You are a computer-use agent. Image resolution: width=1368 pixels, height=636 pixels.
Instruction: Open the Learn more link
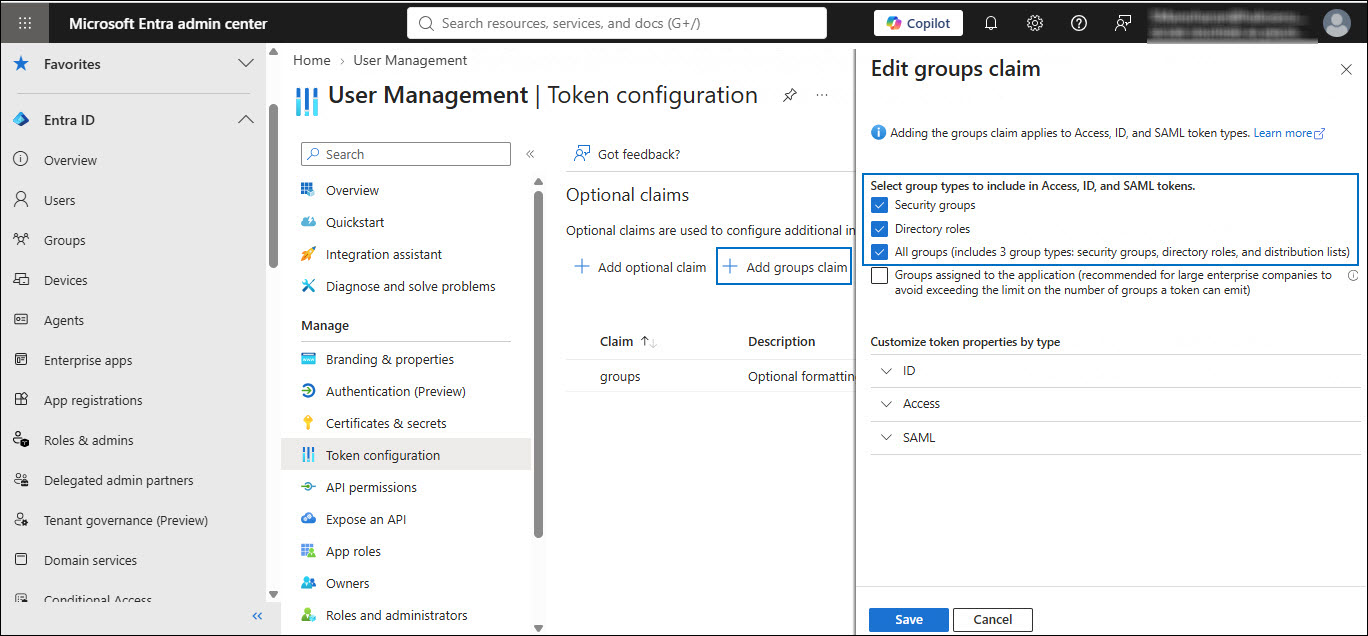click(1289, 133)
